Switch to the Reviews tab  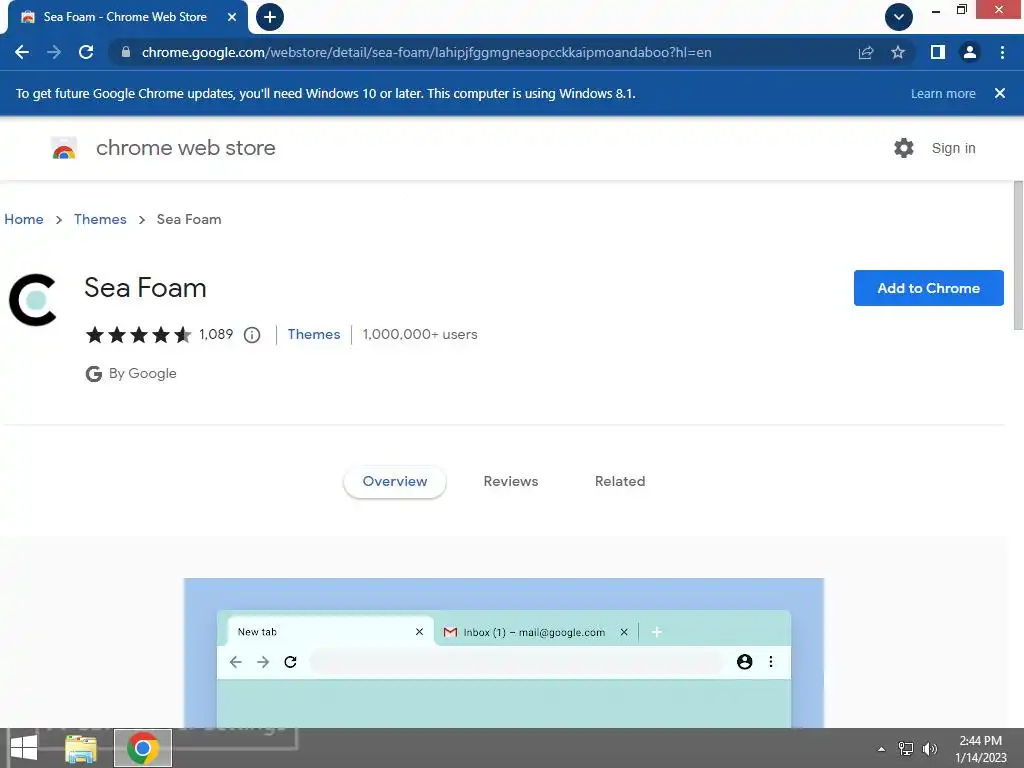click(511, 481)
